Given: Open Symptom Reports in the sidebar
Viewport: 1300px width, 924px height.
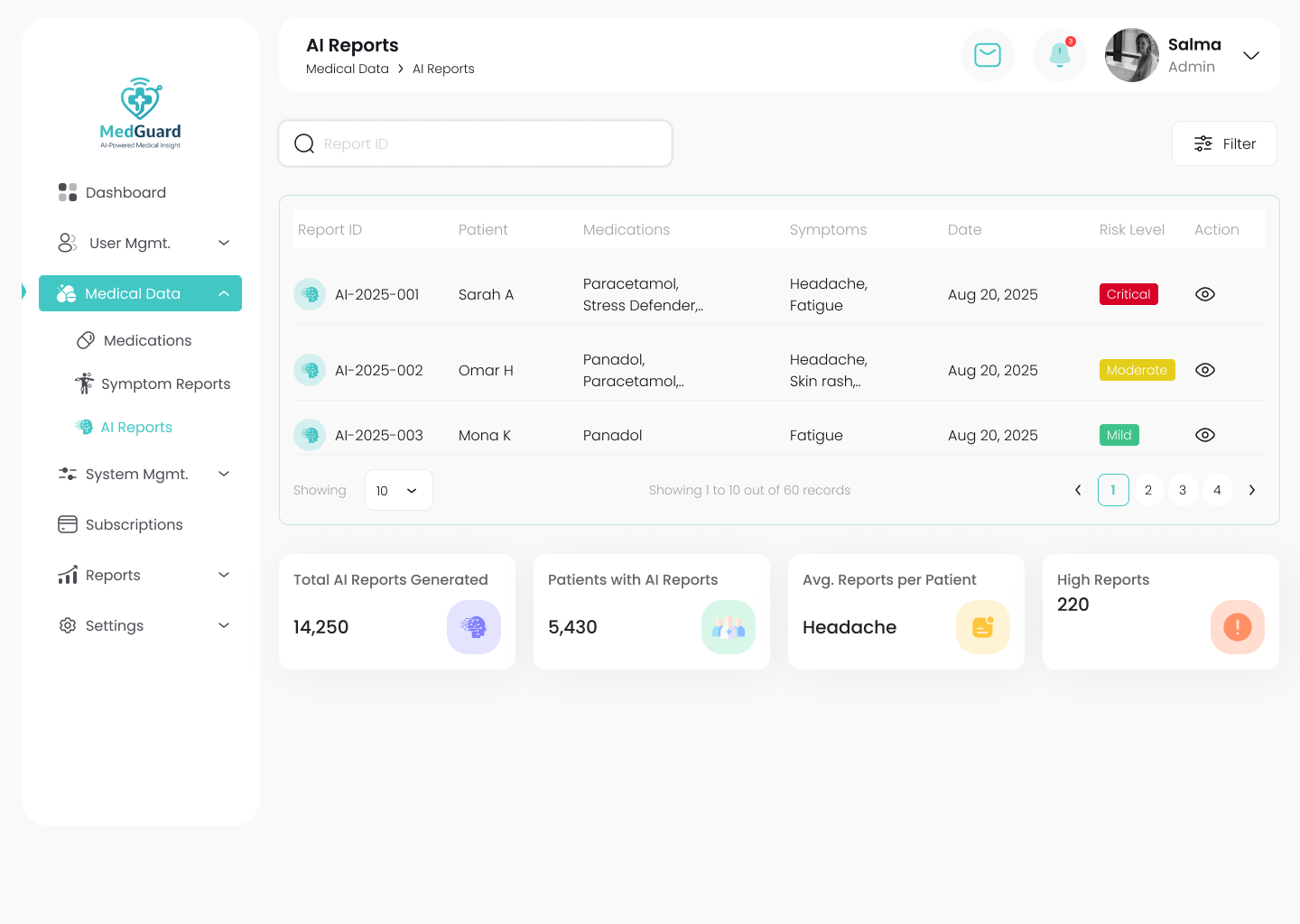Looking at the screenshot, I should coord(165,383).
